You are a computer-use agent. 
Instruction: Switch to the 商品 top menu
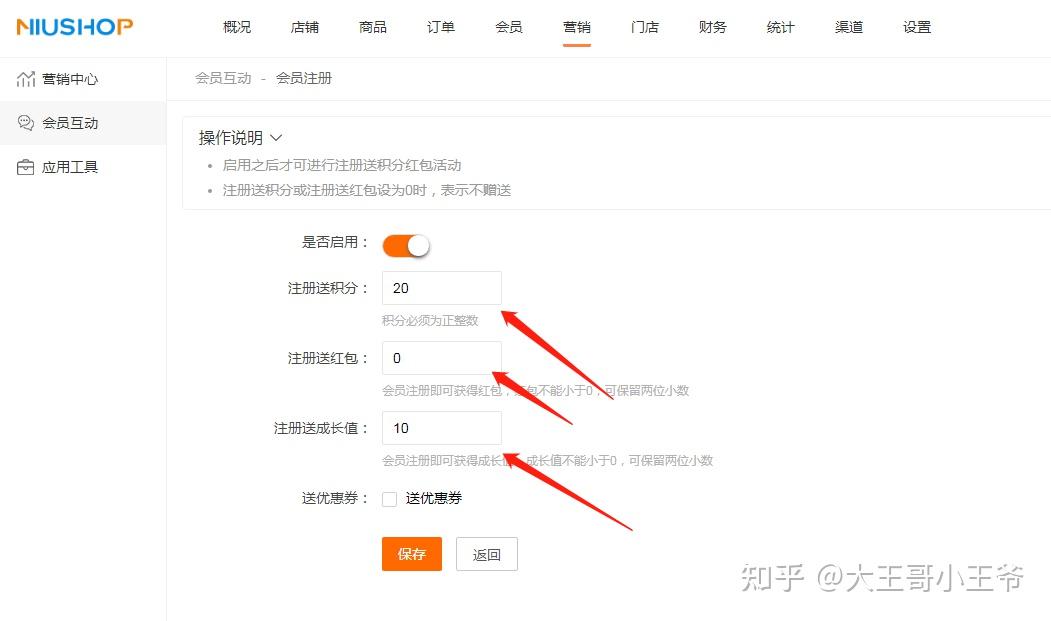[x=373, y=27]
